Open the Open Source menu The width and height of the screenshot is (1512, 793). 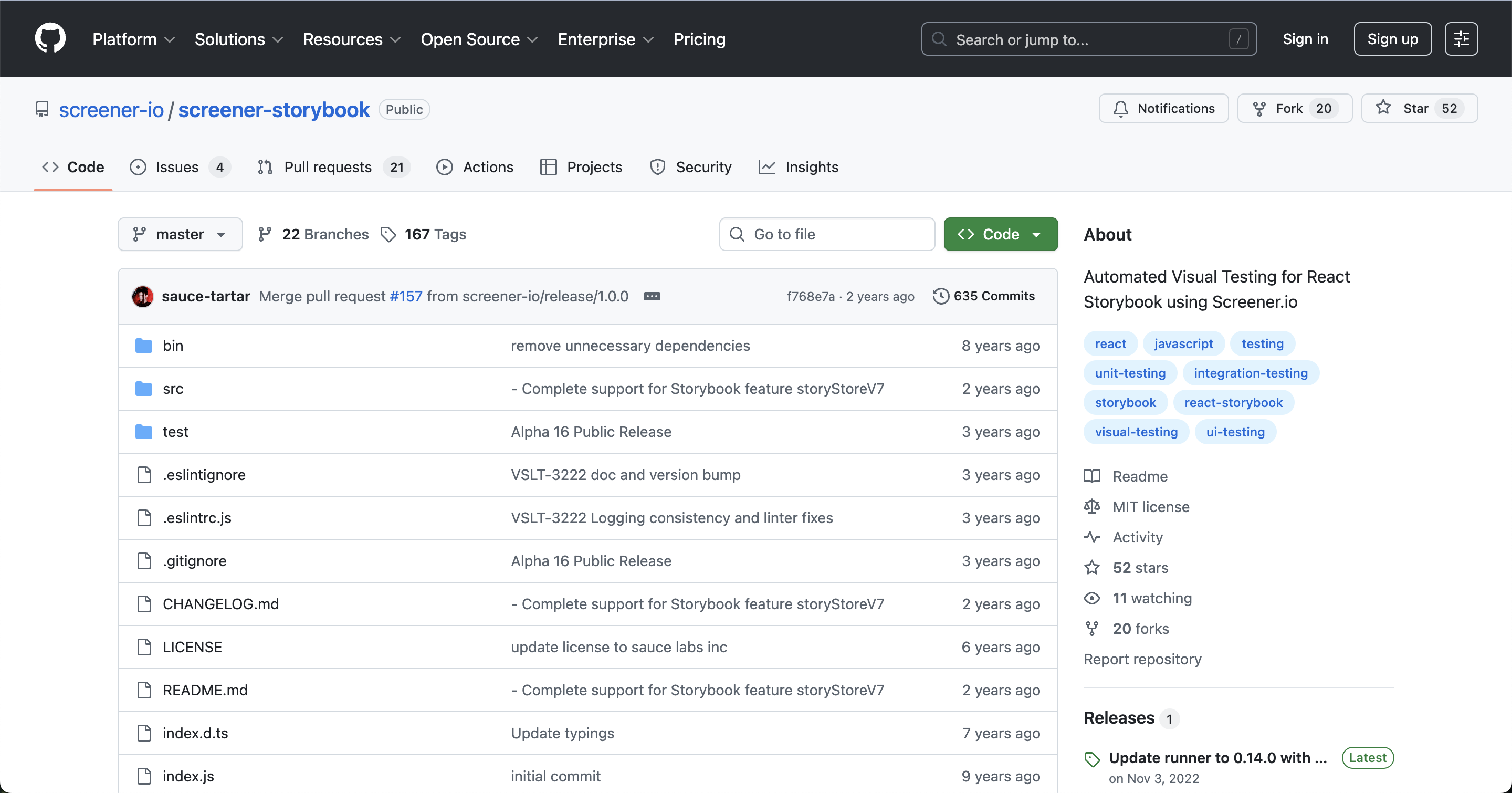coord(478,39)
